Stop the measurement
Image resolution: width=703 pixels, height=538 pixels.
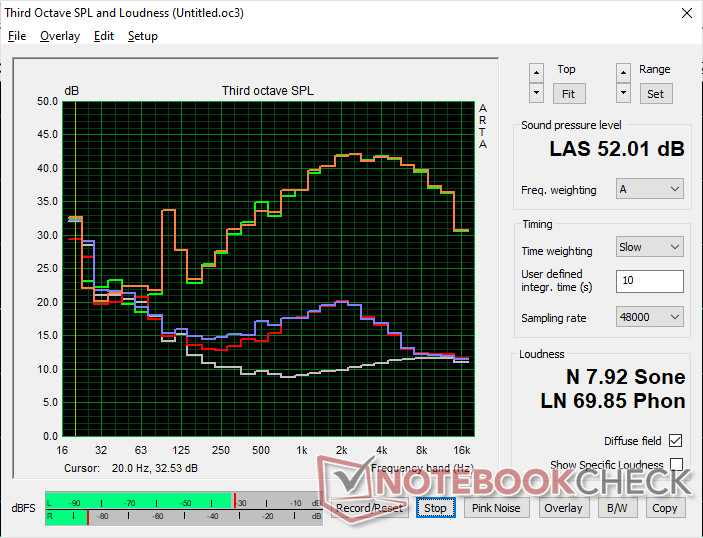click(435, 508)
